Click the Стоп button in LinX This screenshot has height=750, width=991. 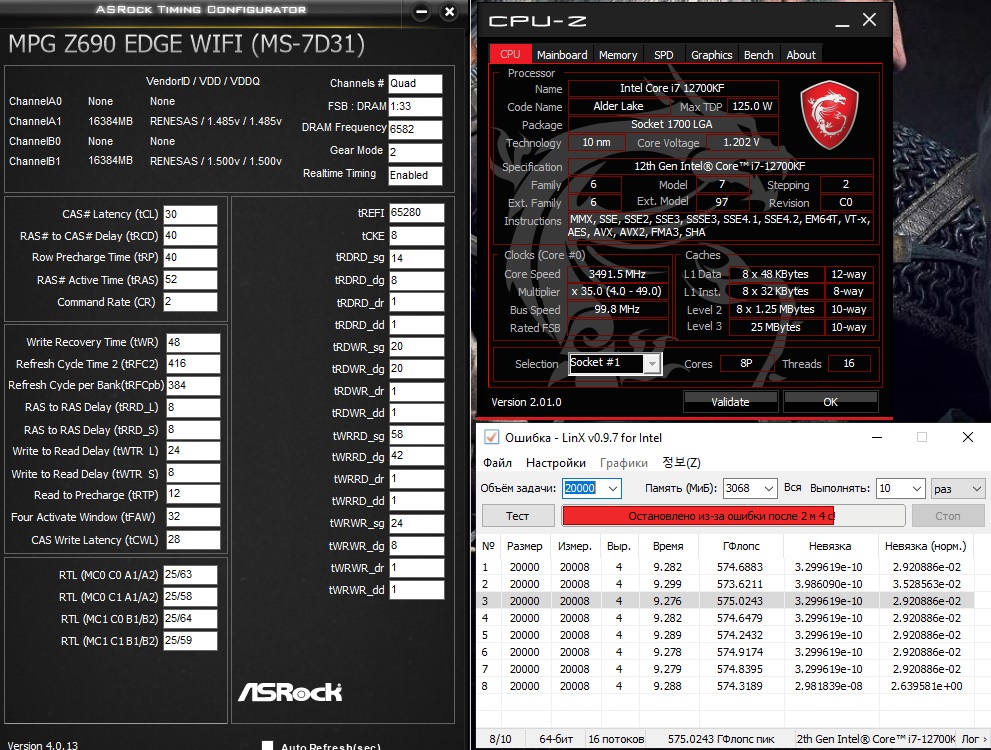point(947,516)
